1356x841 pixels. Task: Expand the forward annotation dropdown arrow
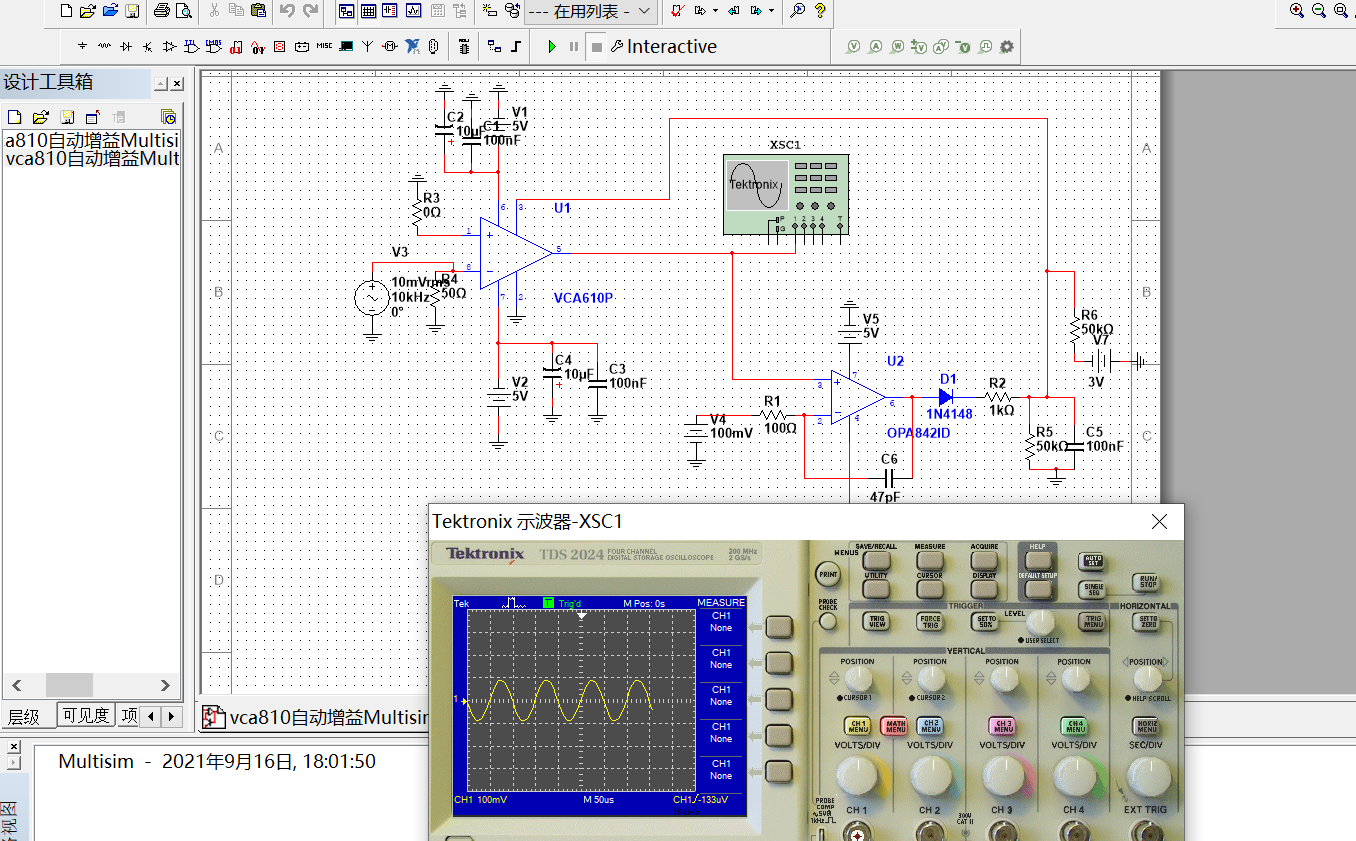tap(771, 11)
